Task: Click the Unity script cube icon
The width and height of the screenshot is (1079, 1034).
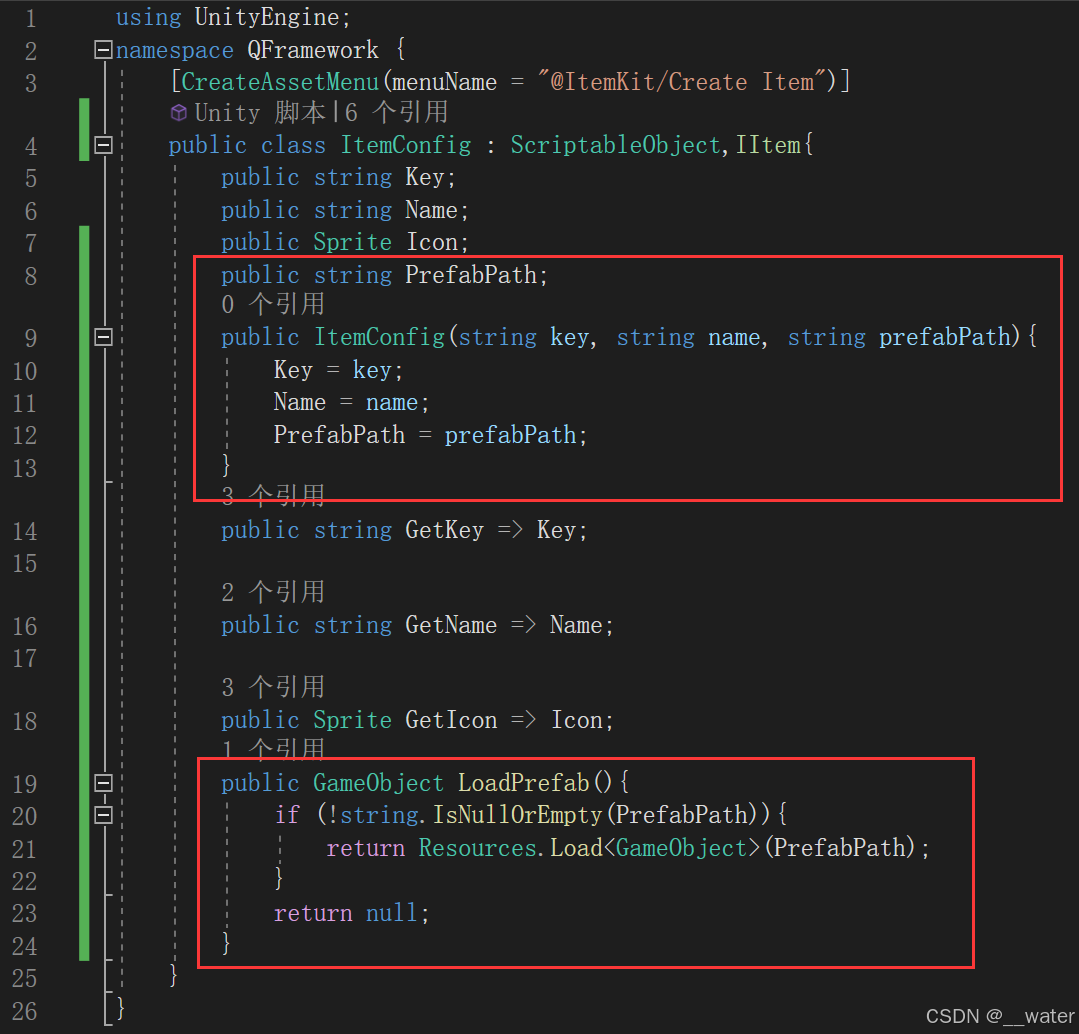Action: pyautogui.click(x=179, y=112)
